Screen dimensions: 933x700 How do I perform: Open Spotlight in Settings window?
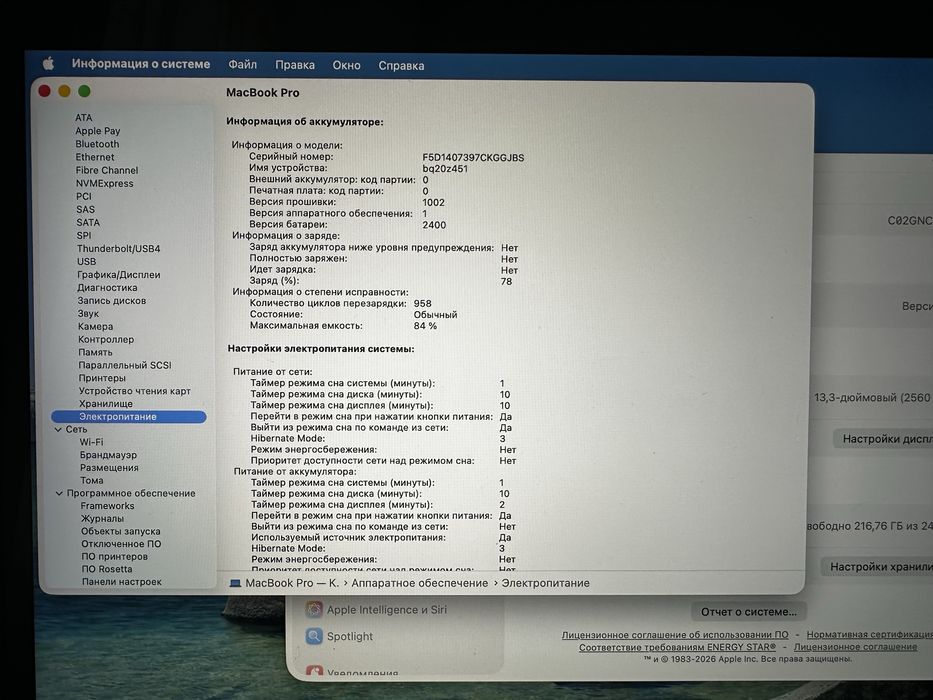[339, 636]
